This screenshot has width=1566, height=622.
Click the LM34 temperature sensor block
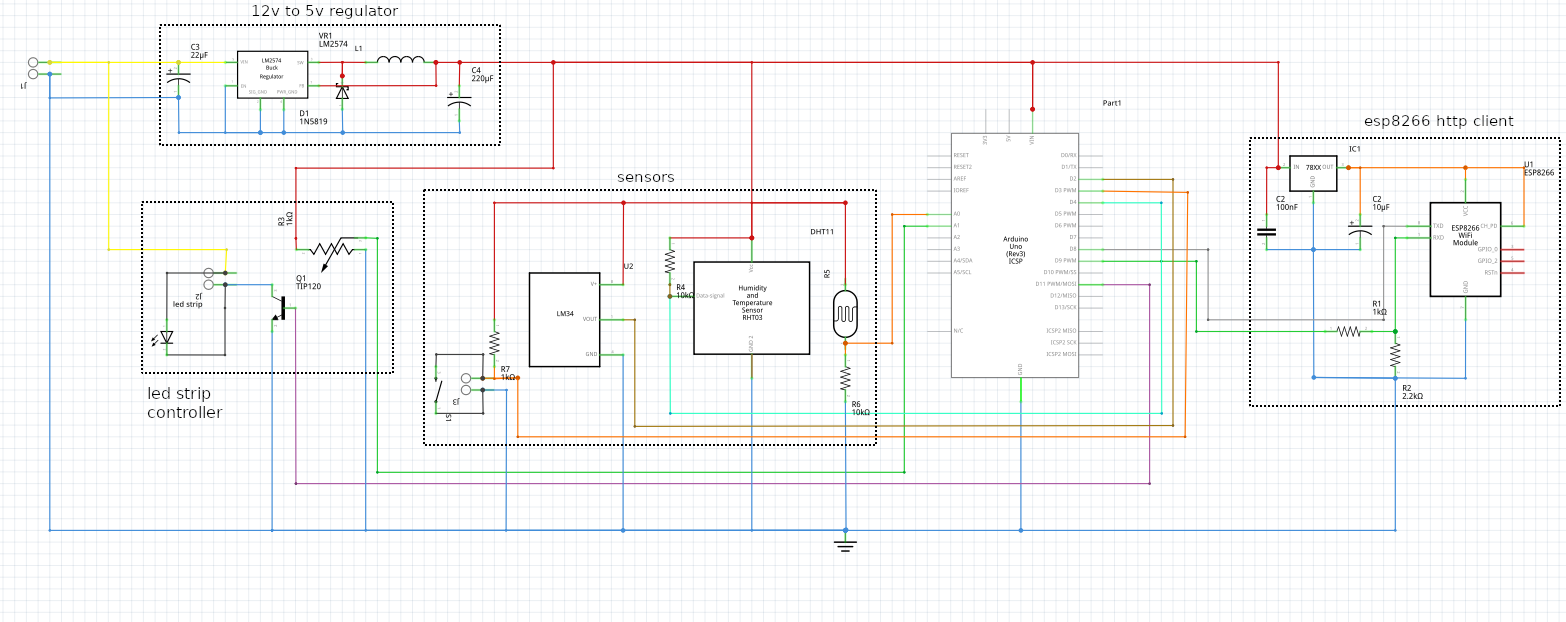[564, 319]
